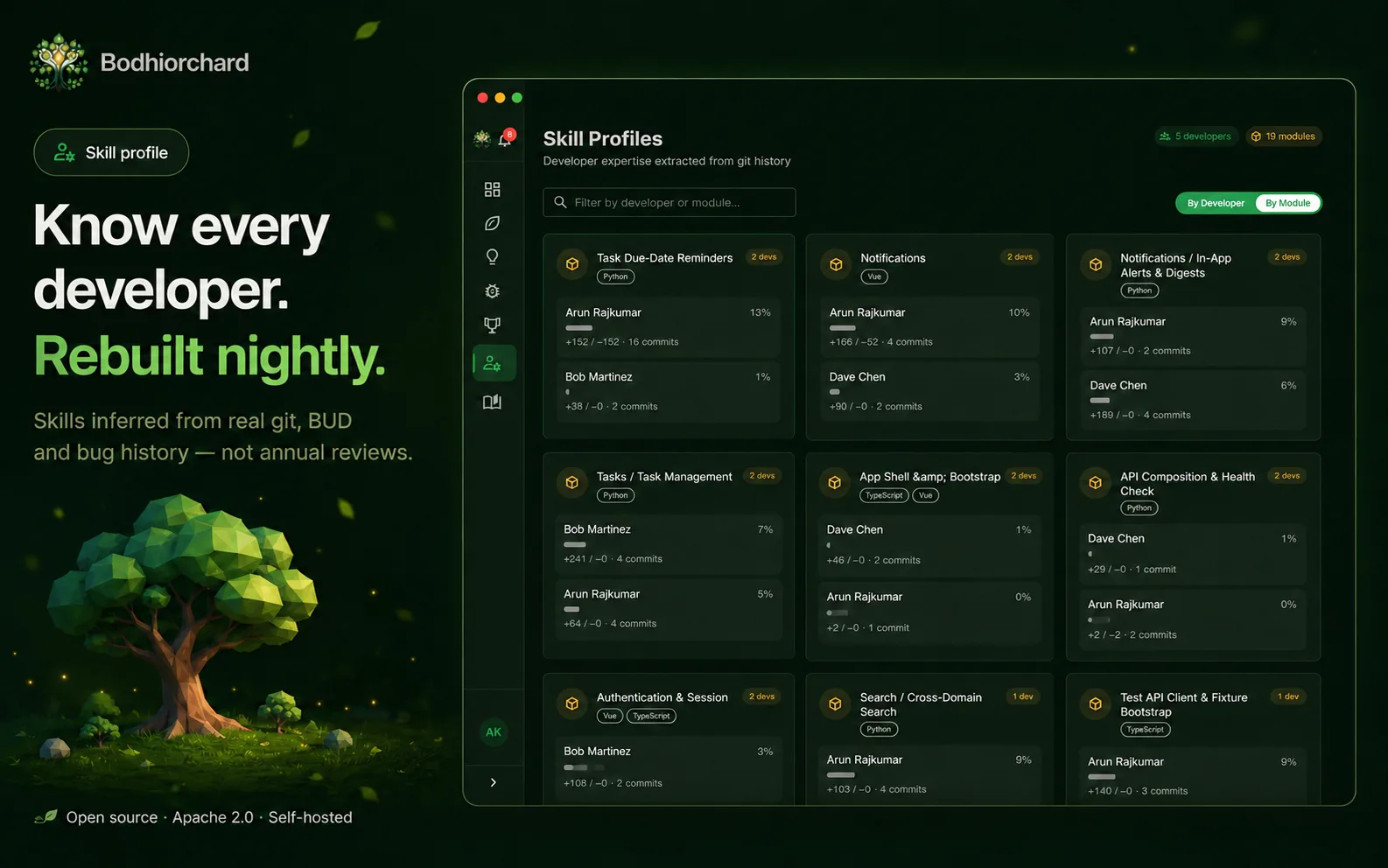Click 1 dev badge on Search / Cross-Domain Search
Screen dimensions: 1388x868
pyautogui.click(x=1023, y=696)
